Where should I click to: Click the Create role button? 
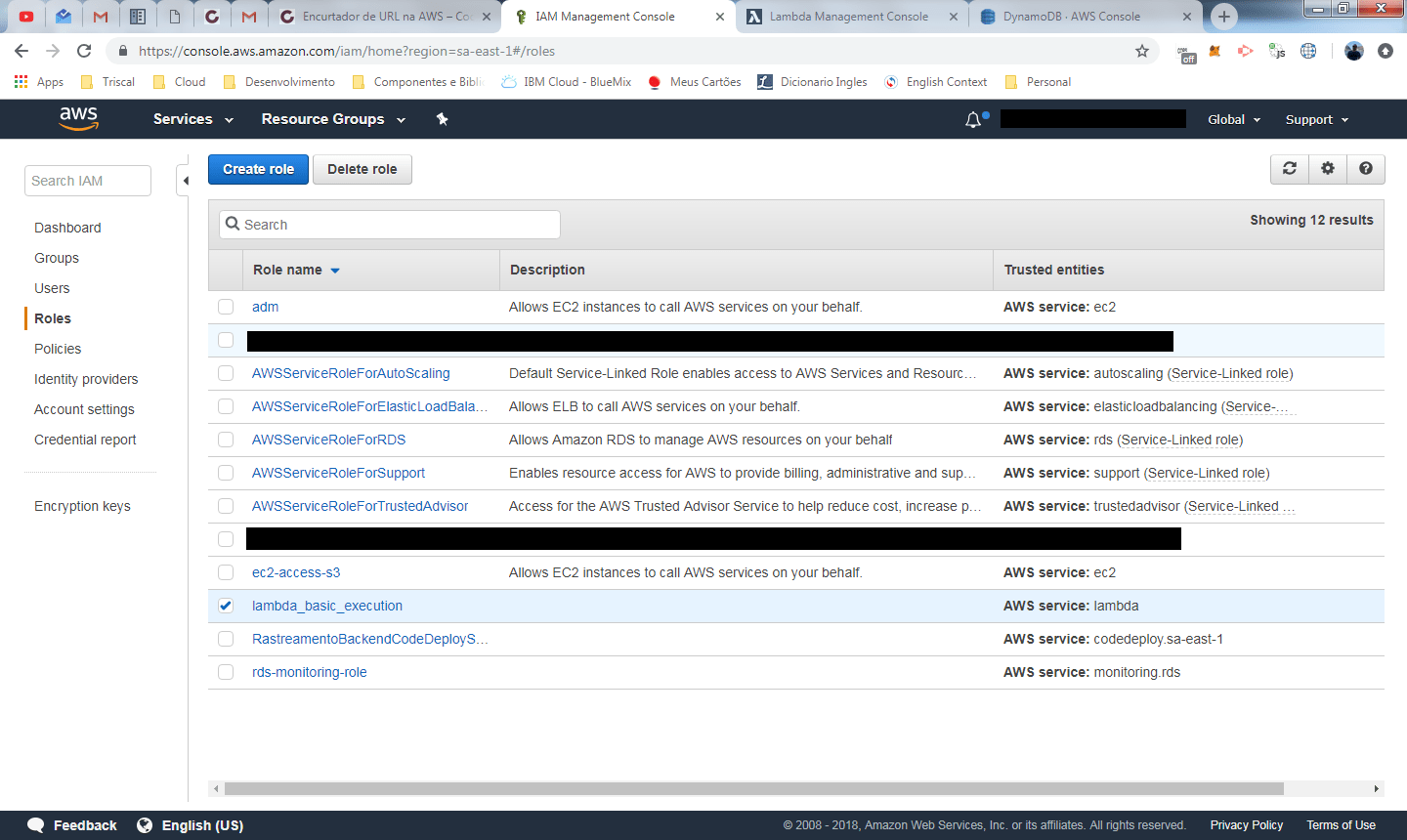pos(258,169)
